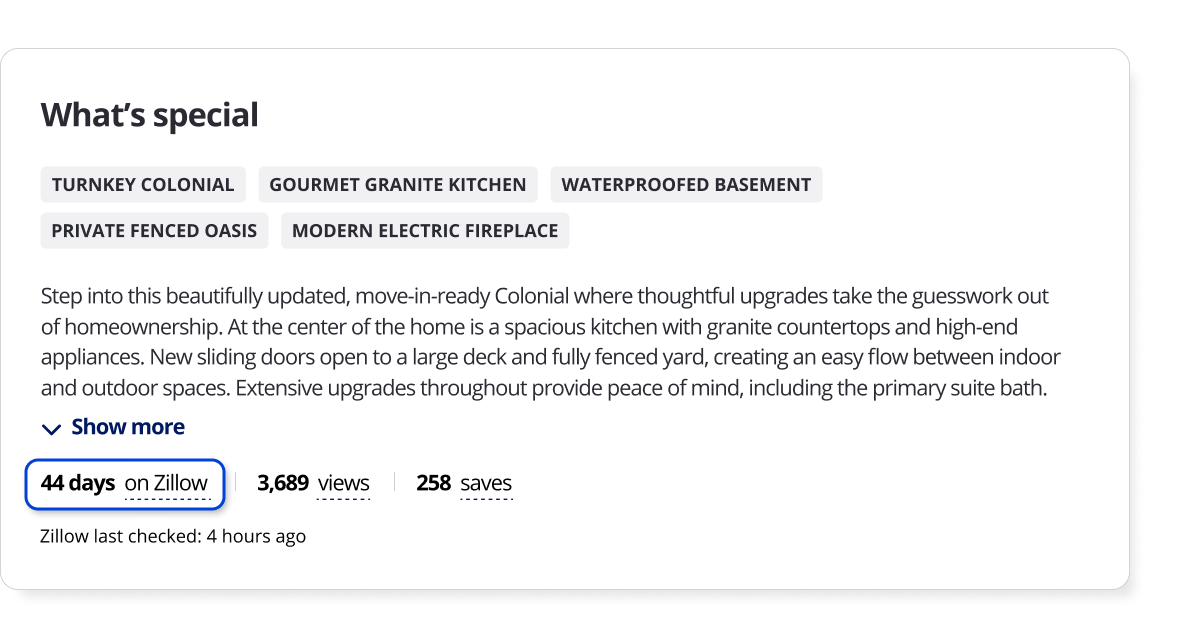Viewport: 1200px width, 638px height.
Task: Click the Show more chevron arrow
Action: tap(51, 429)
